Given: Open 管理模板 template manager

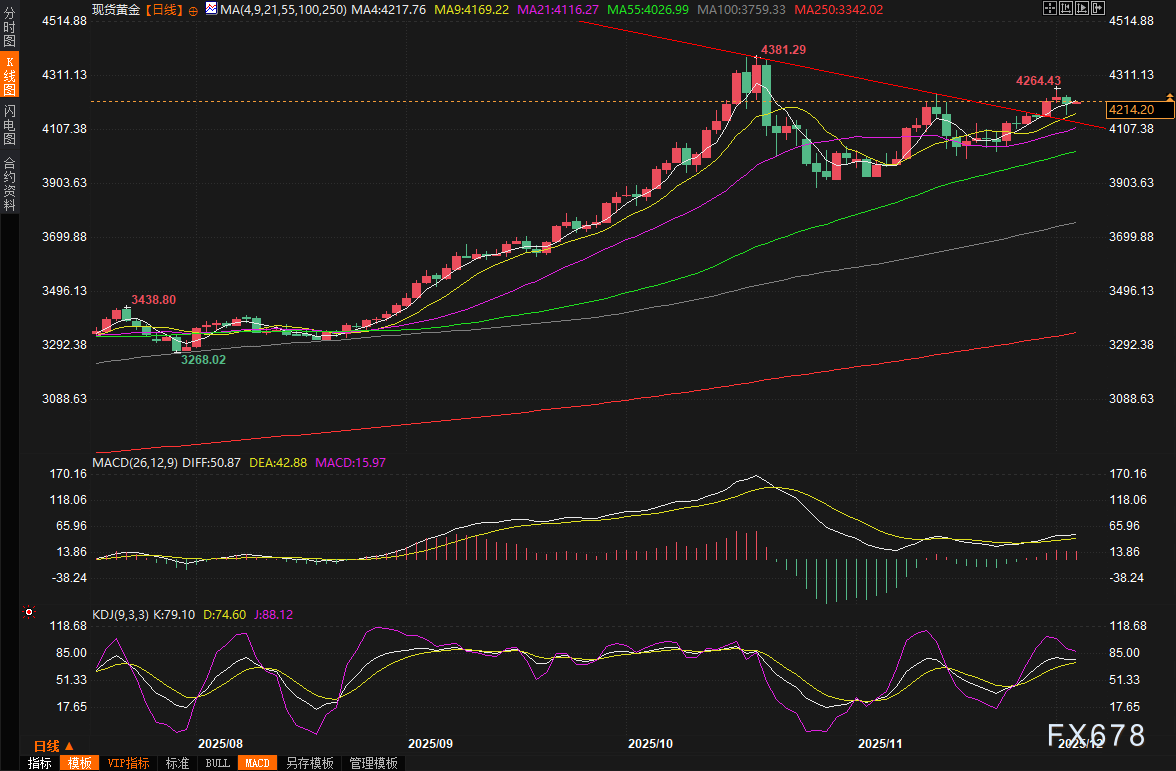Looking at the screenshot, I should [373, 763].
